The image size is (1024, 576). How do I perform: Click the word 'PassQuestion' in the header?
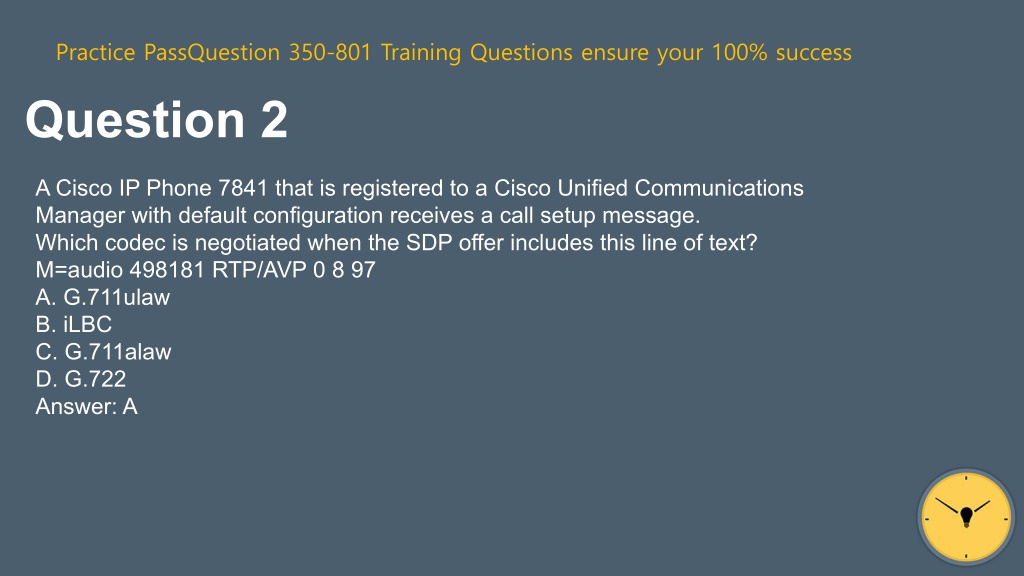212,52
